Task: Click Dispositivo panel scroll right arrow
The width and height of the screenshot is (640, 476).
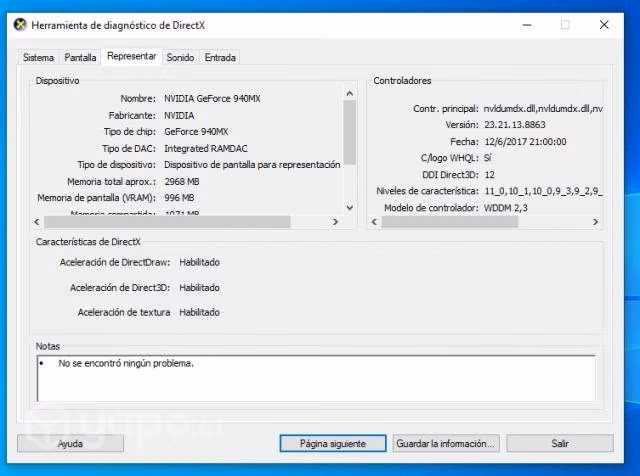Action: tap(335, 222)
